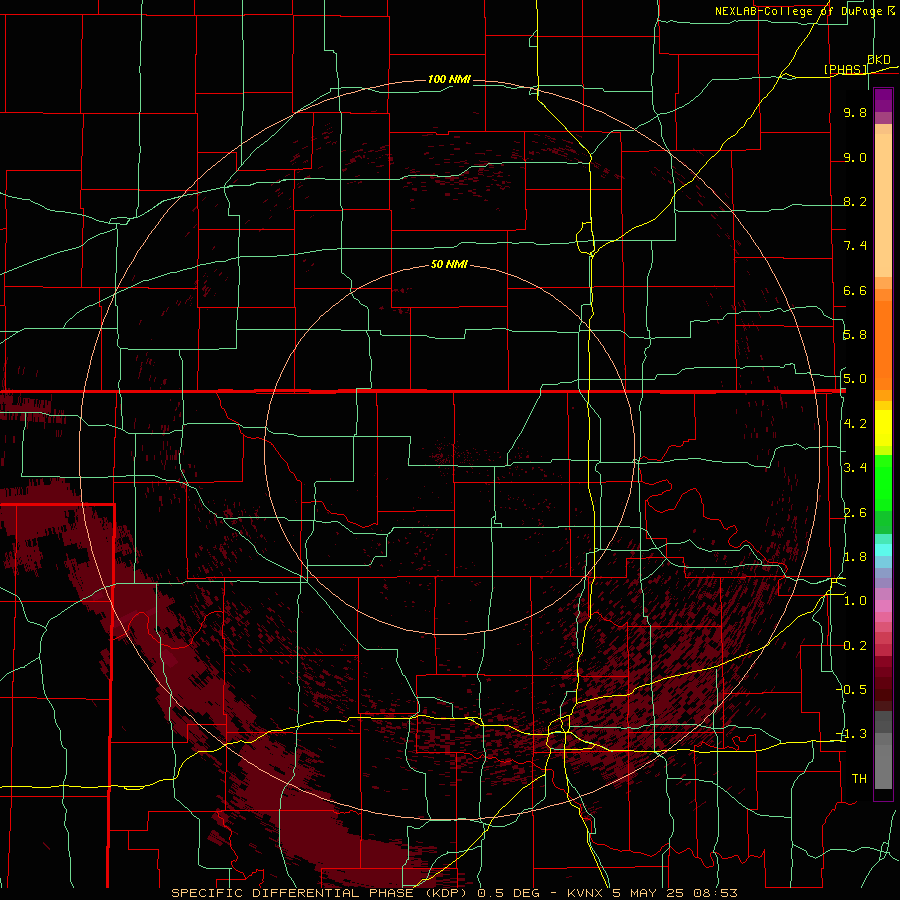Select the 1.0 scale label
This screenshot has width=900, height=900.
tap(855, 601)
